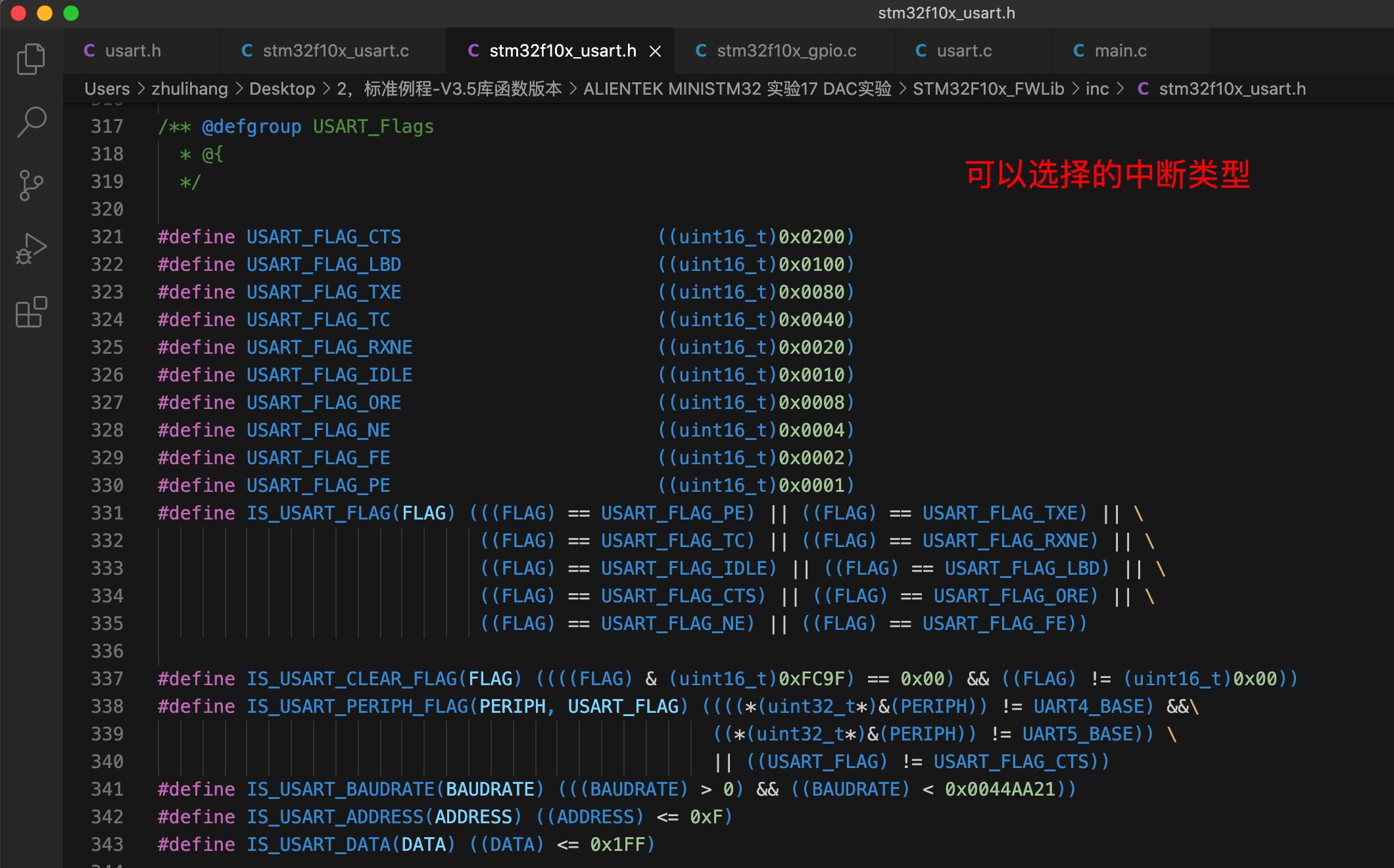Open the Extensions view
This screenshot has width=1394, height=868.
tap(31, 312)
